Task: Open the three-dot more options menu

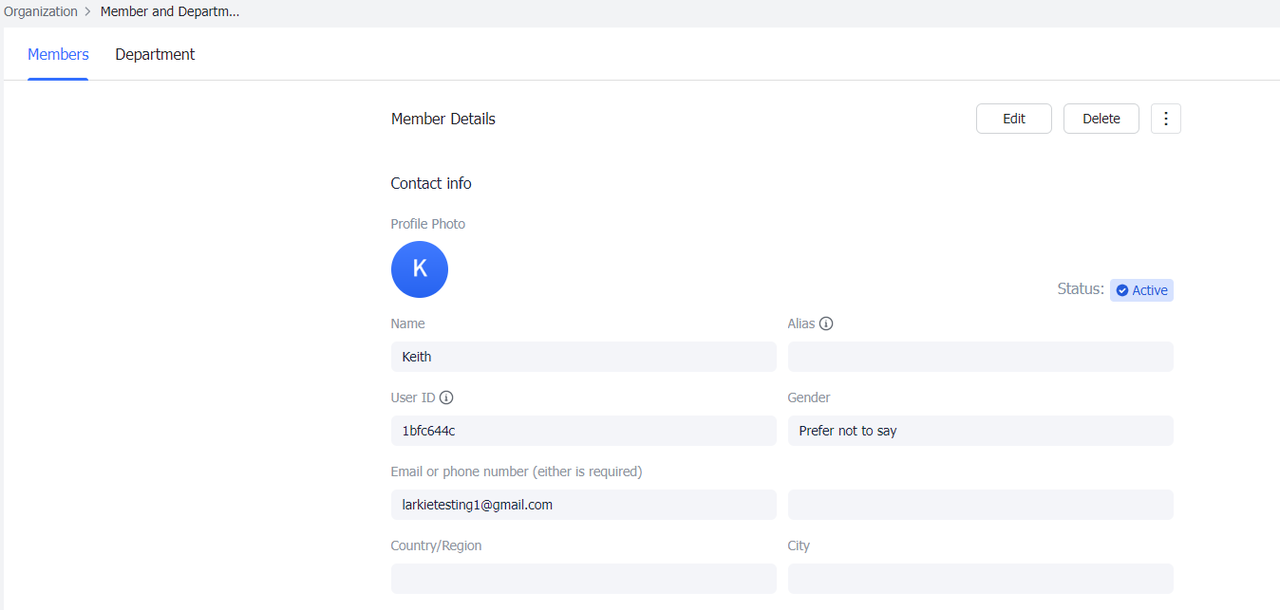Action: point(1166,119)
